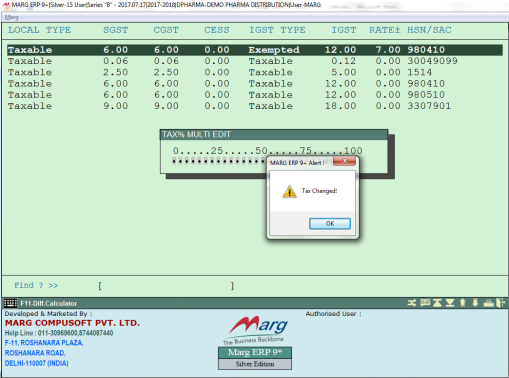Click the shuffle arrows icon in the bottom bar
Screen dimensions: 509x378
(x=412, y=303)
